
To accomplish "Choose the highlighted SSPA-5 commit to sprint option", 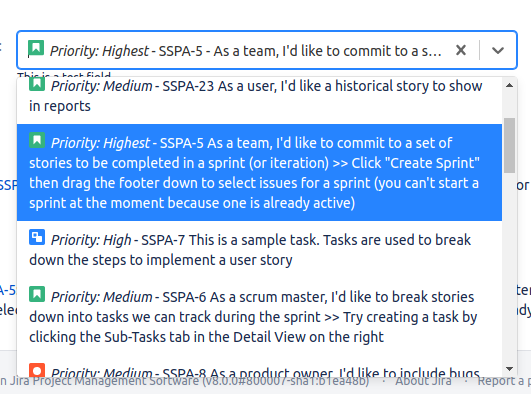I will pyautogui.click(x=259, y=172).
